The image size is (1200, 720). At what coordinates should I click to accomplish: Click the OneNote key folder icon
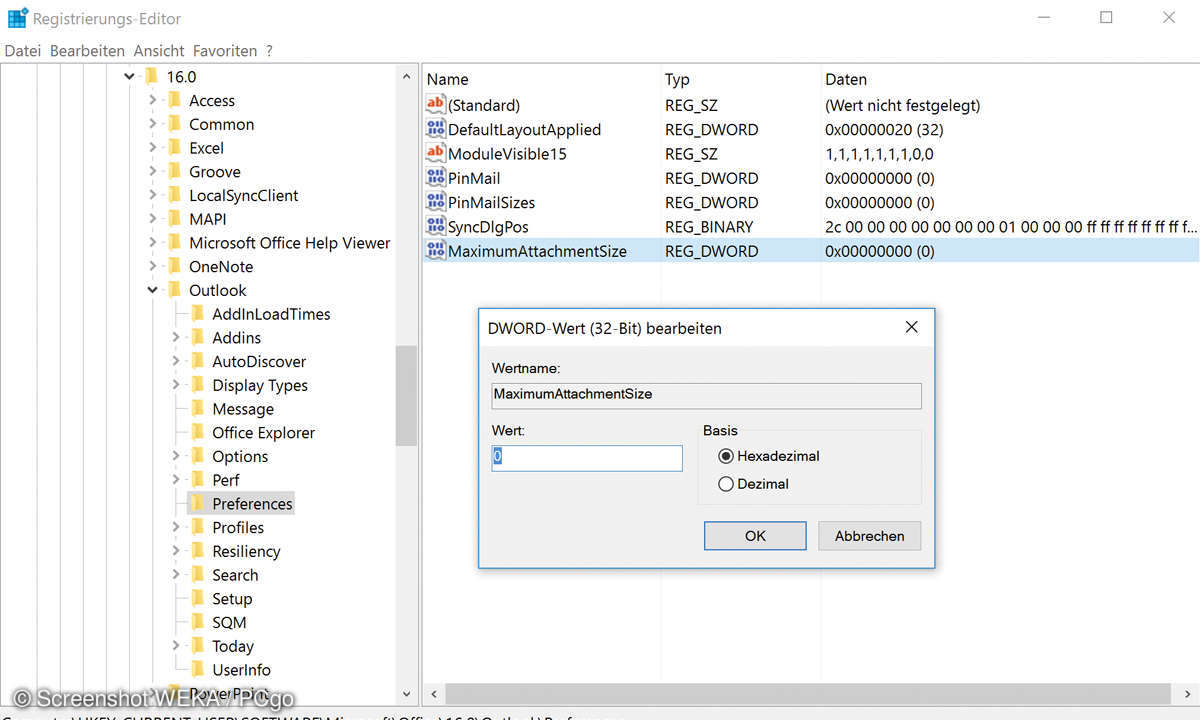(174, 267)
